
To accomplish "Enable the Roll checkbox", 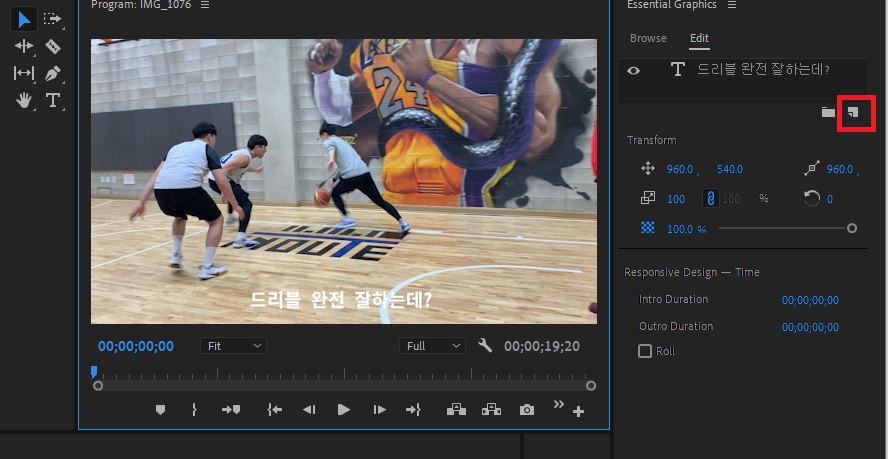I will 645,351.
